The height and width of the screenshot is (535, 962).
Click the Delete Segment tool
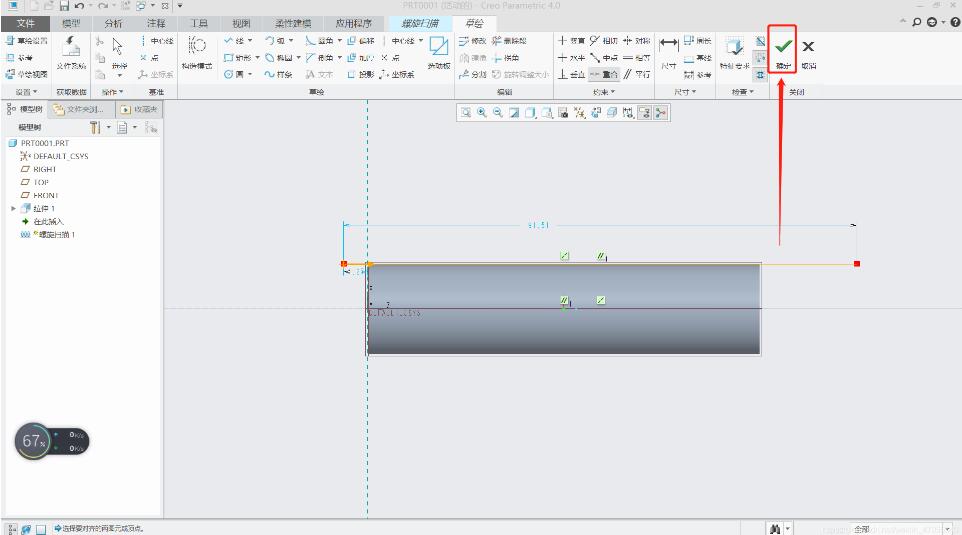509,40
